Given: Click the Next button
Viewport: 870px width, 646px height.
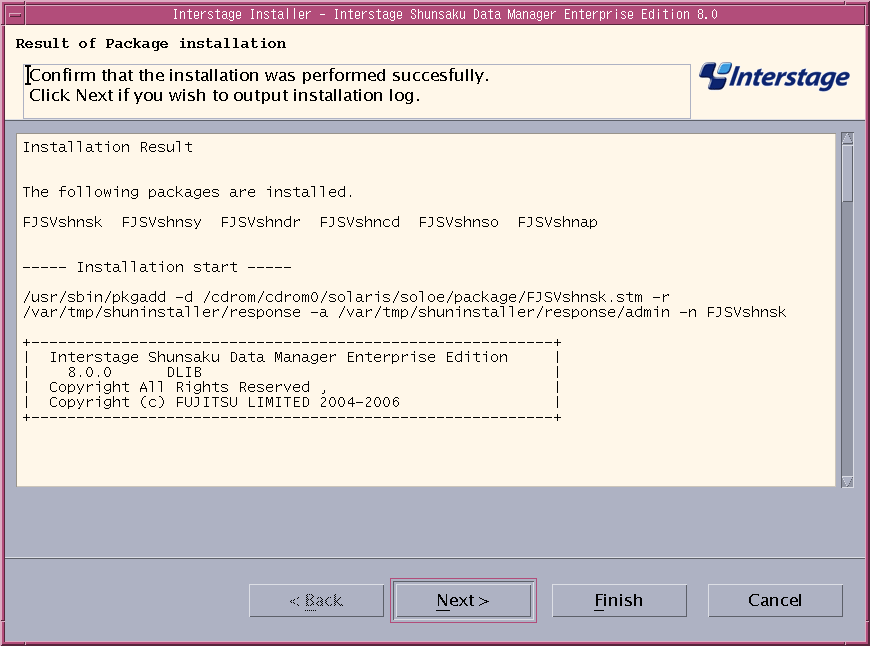Looking at the screenshot, I should [463, 600].
